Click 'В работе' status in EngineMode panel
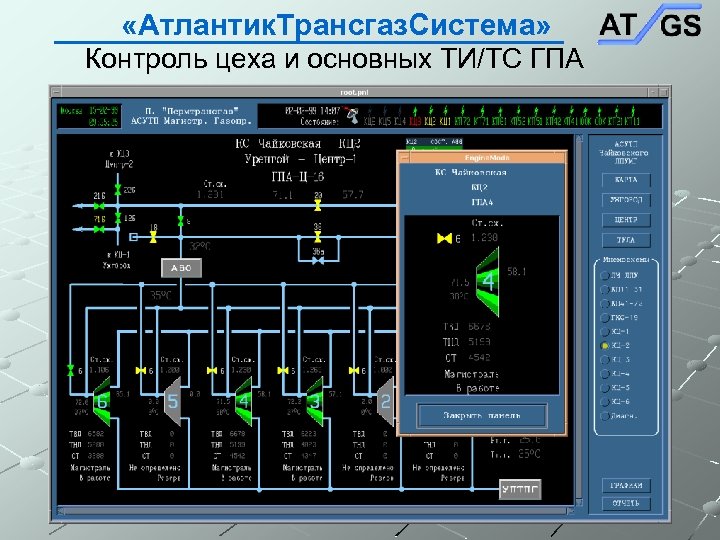This screenshot has width=720, height=540. pos(478,388)
